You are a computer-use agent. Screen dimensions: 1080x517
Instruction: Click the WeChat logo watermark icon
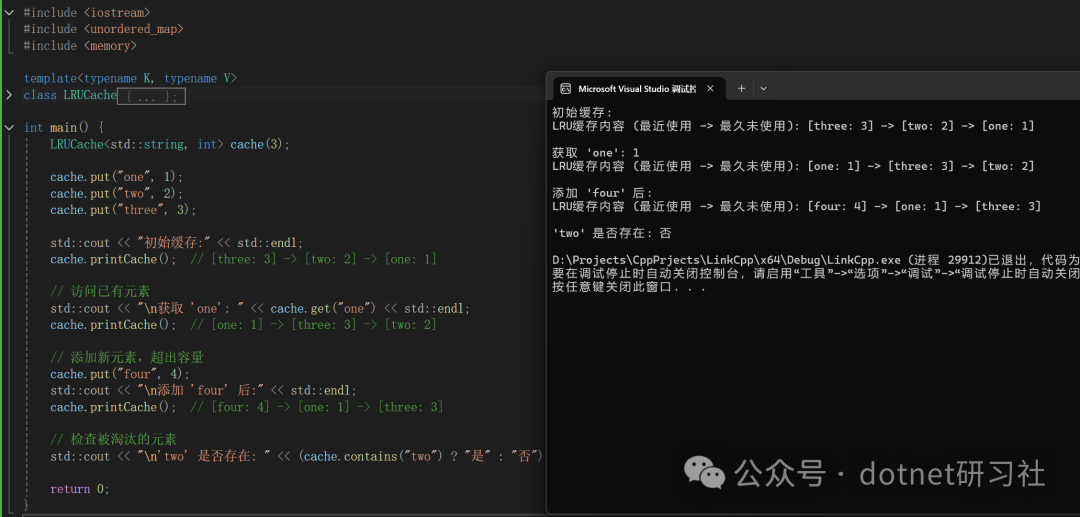[x=704, y=474]
